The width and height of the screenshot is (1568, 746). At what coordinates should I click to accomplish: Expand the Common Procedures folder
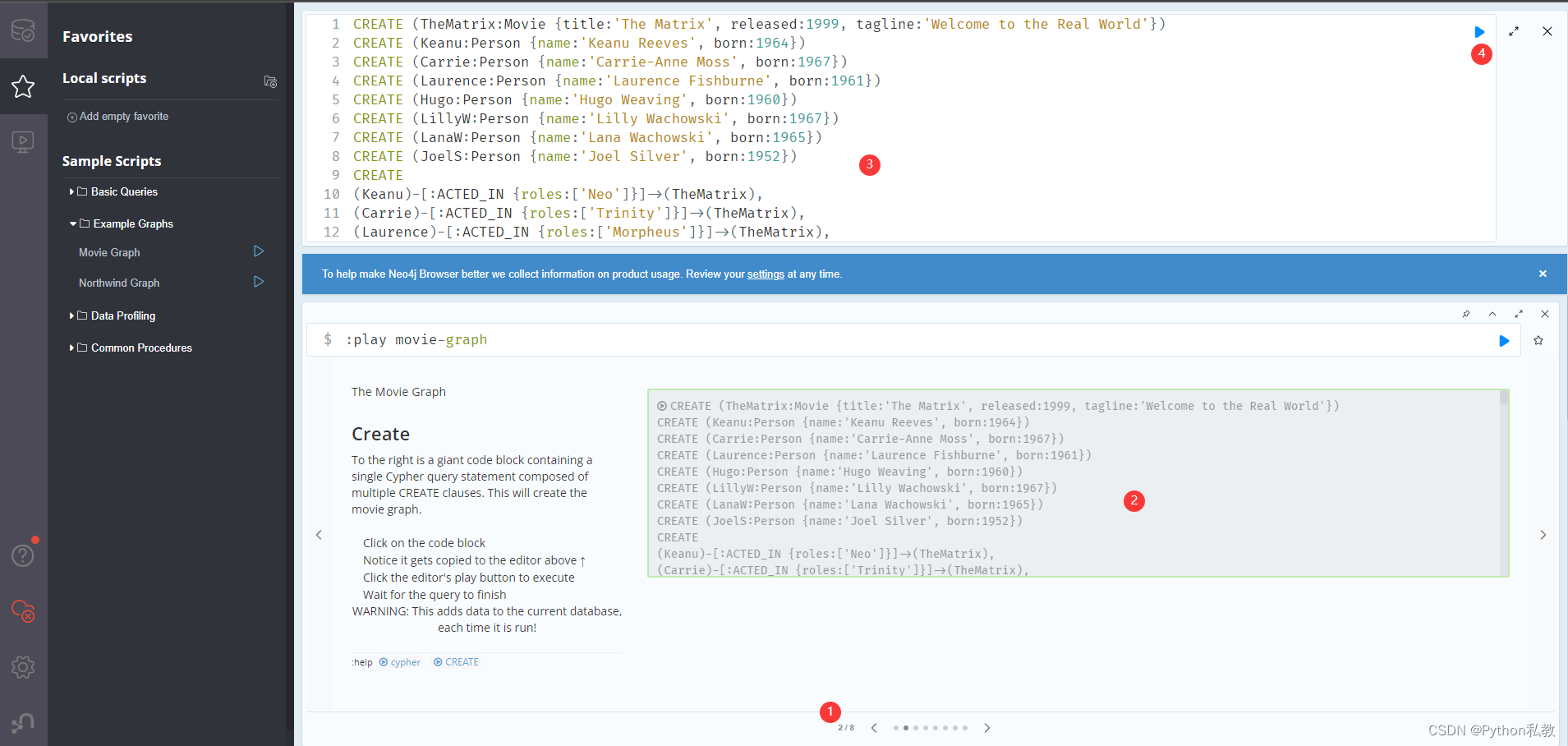coord(131,348)
